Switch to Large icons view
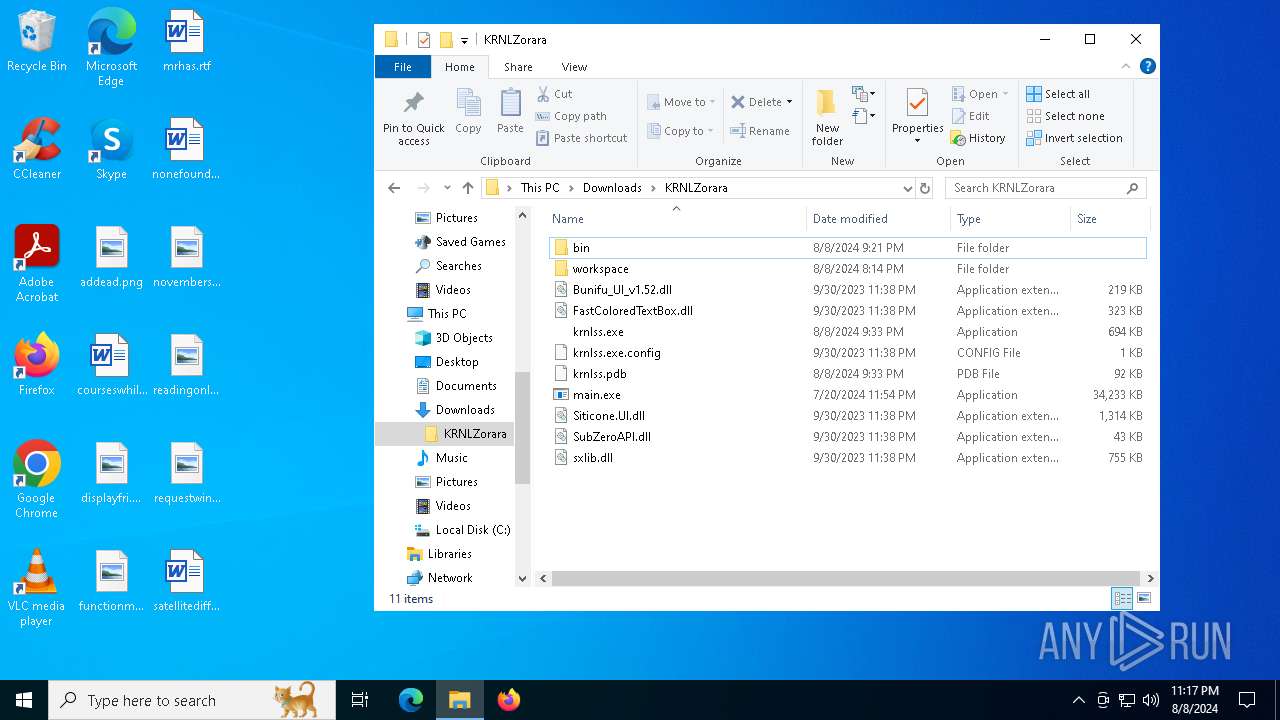1280x720 pixels. (1144, 598)
